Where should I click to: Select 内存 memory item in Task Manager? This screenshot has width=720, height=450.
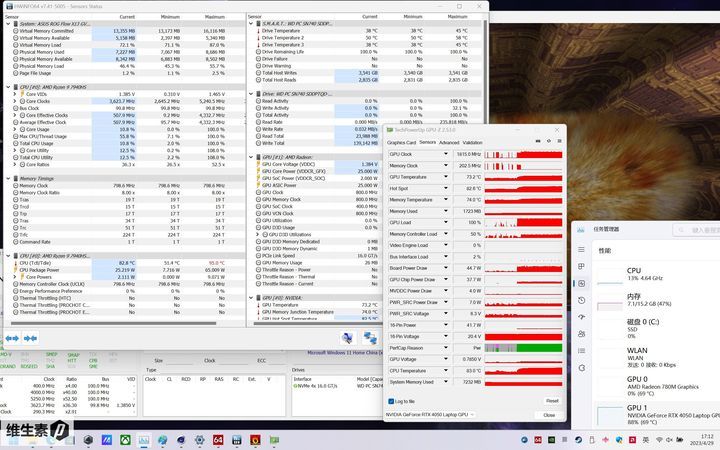tap(658, 300)
